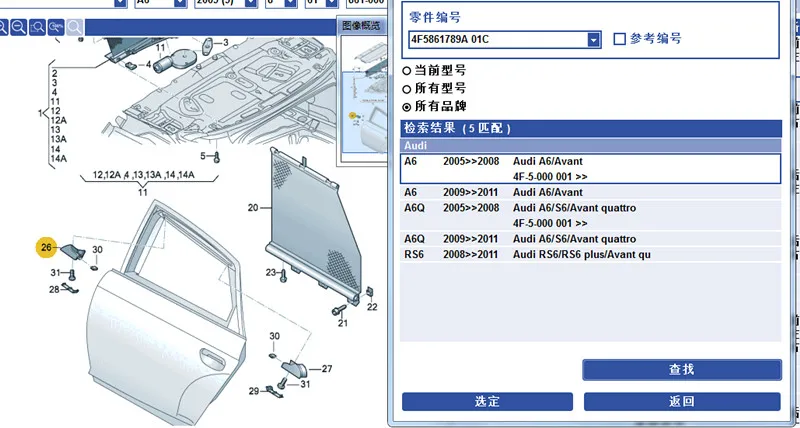The image size is (800, 428).
Task: Select the zoom-to-region magnifier tool
Action: point(37,27)
